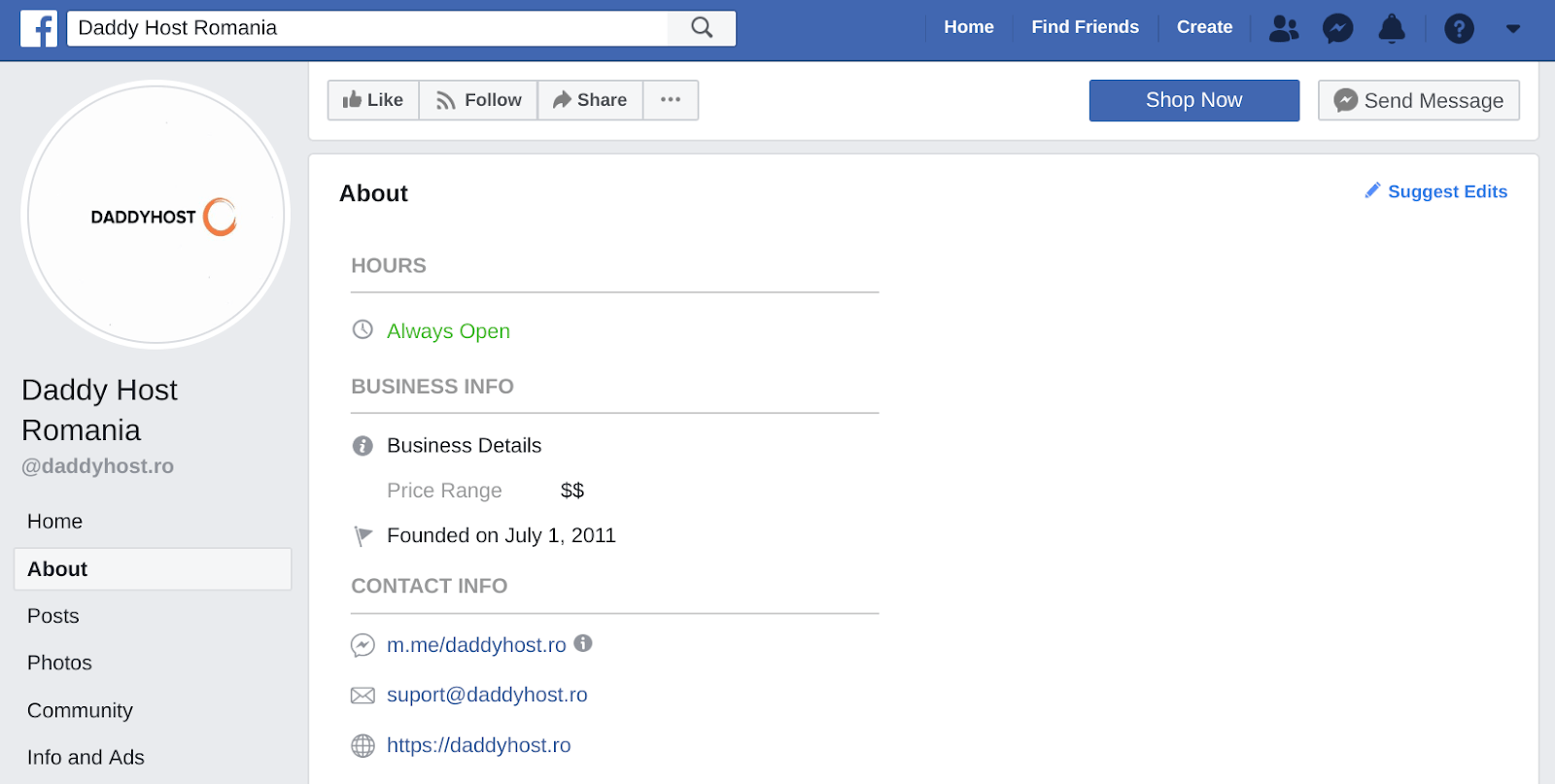
Task: Click the Daddy Host Romania search field
Action: (x=367, y=28)
